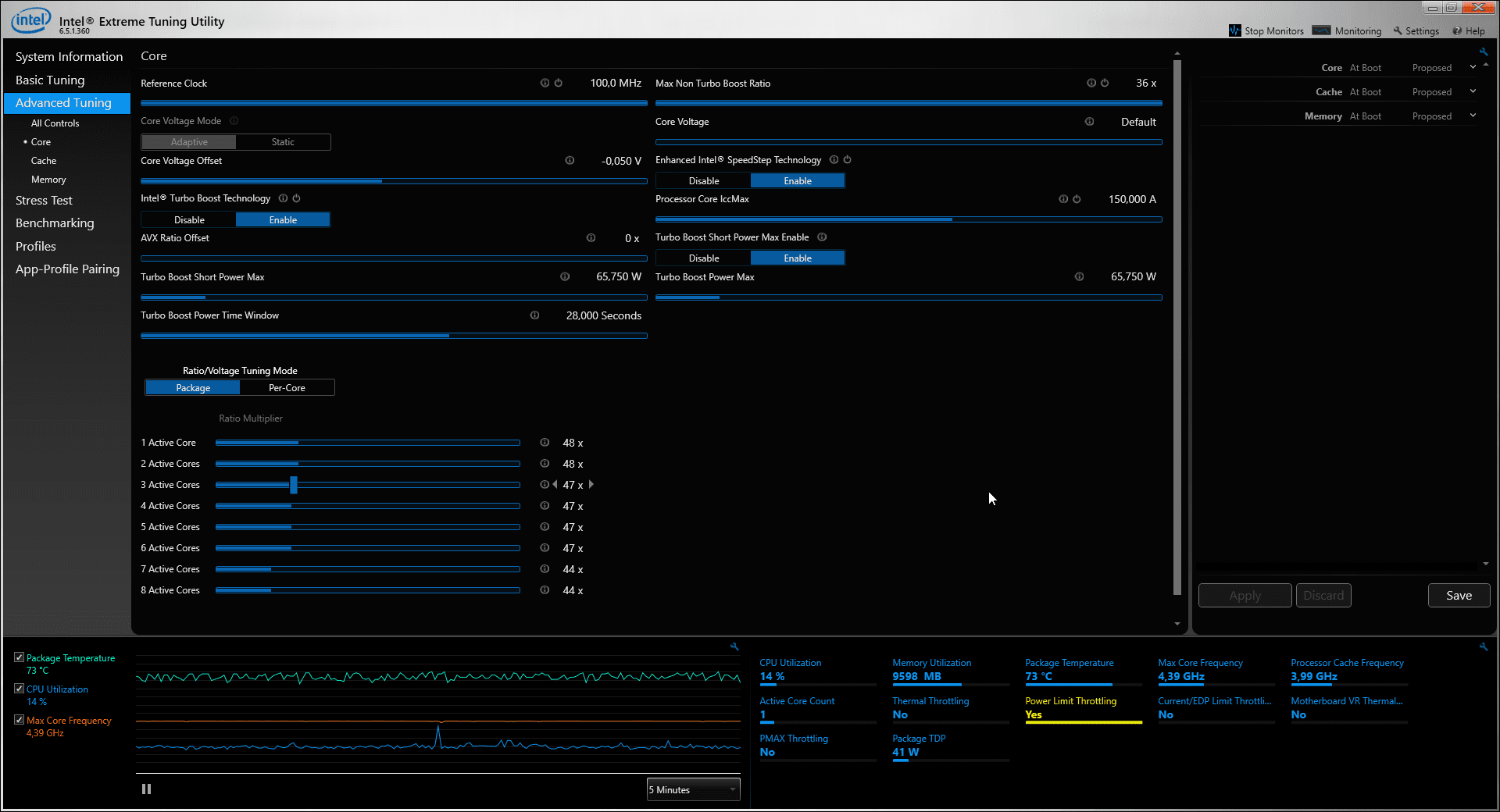Click wrench icon above the monitoring graph
This screenshot has height=812, width=1500.
(x=734, y=646)
